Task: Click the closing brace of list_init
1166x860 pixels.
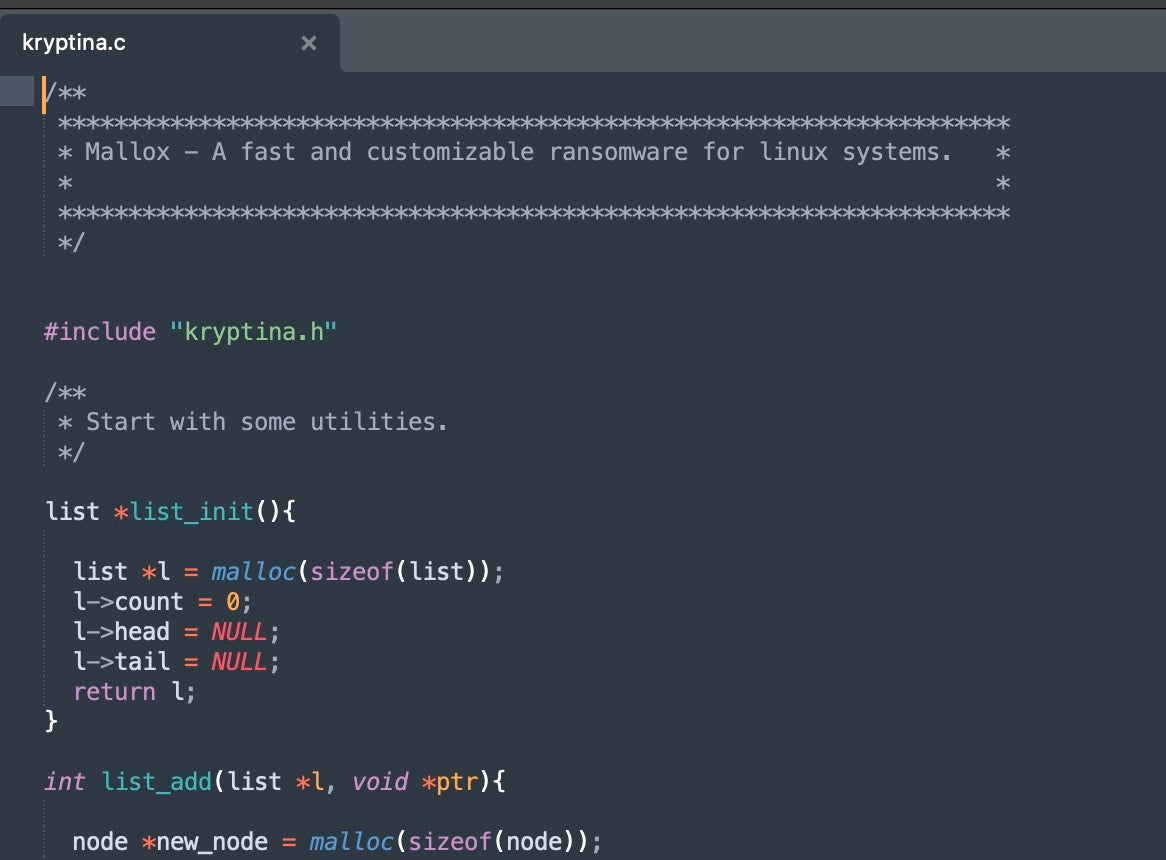Action: pos(51,721)
